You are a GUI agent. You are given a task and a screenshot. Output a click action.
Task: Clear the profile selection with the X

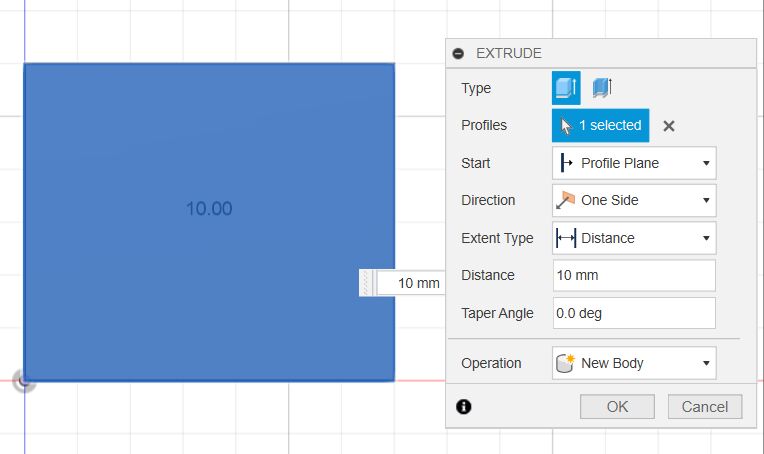(669, 126)
